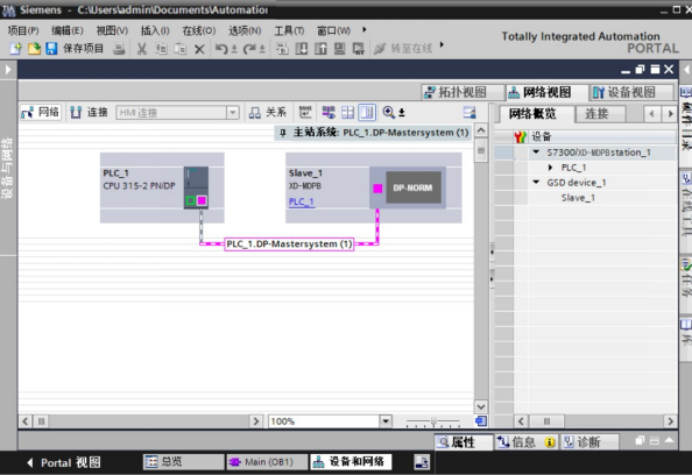Screen dimensions: 692x476
Task: Create a new project via toolbar icon
Action: pos(15,48)
